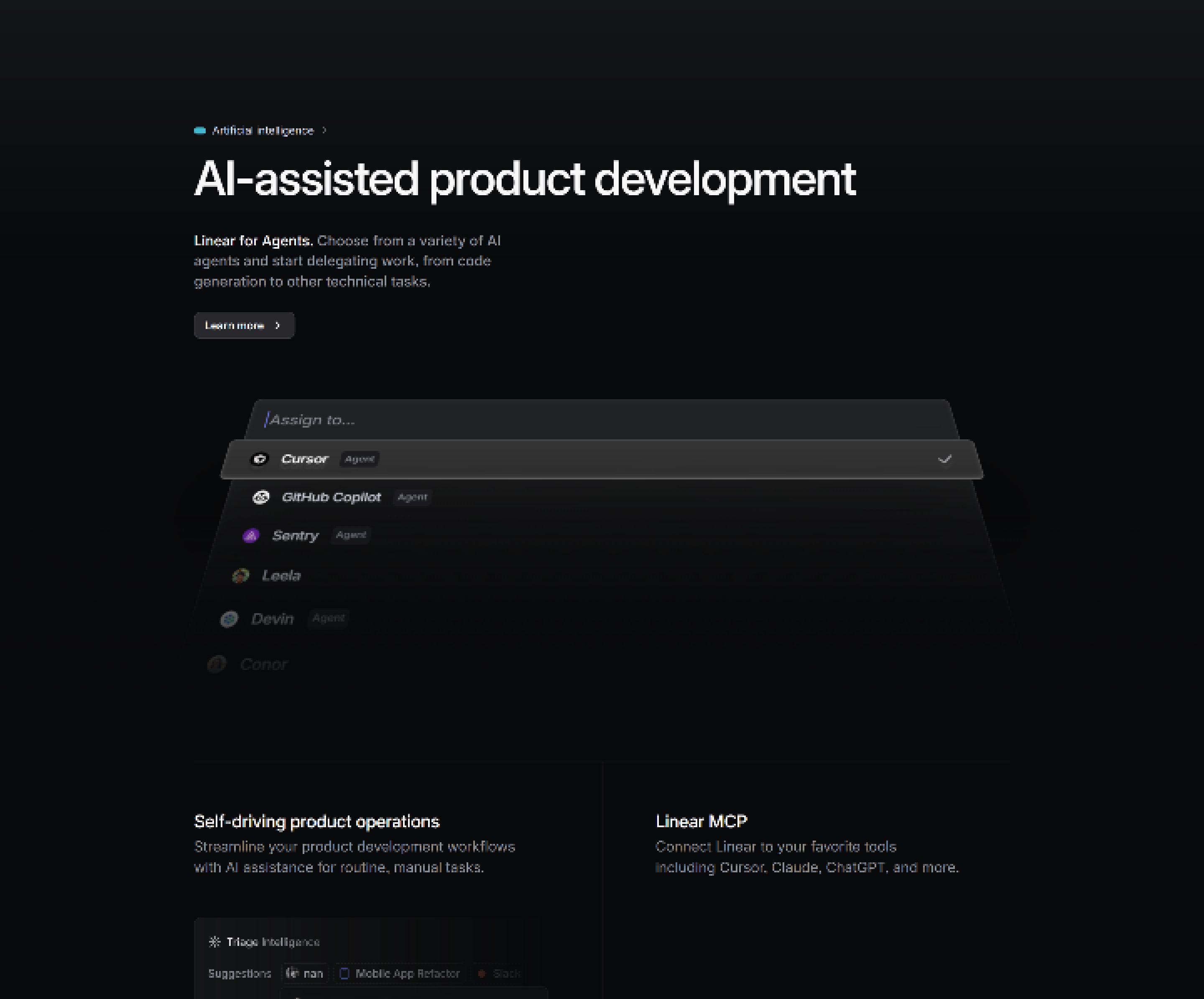
Task: Click the nan suggestion chip
Action: coord(305,973)
